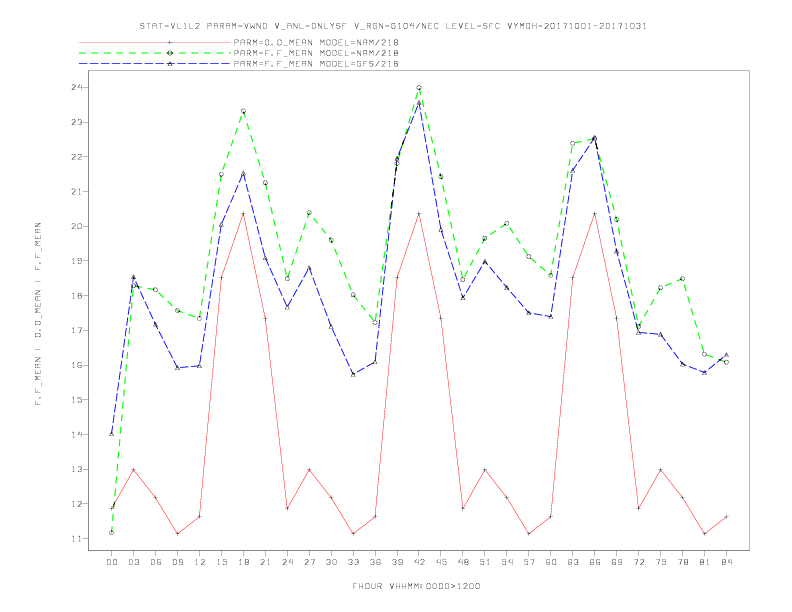Click the chart title starting with STAT=VL1L2
Screen dimensions: 792x612
click(393, 26)
